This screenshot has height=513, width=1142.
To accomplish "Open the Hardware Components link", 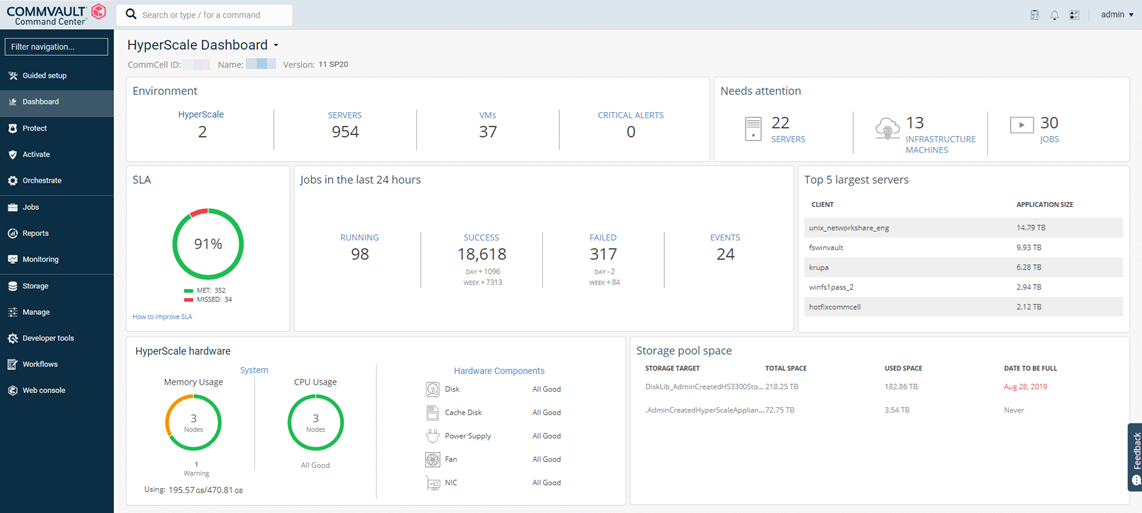I will 499,371.
